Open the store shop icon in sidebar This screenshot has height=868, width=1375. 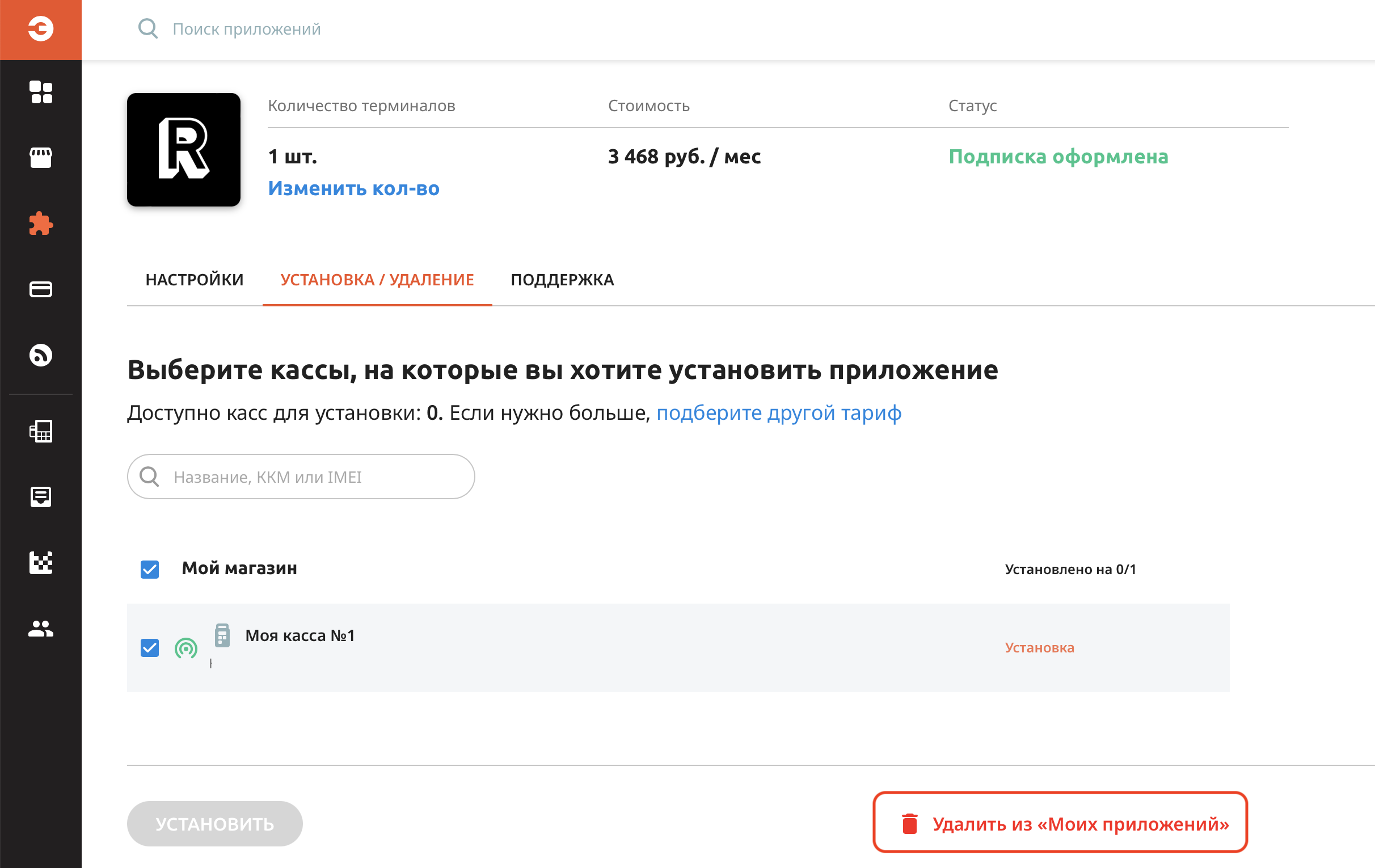[40, 157]
